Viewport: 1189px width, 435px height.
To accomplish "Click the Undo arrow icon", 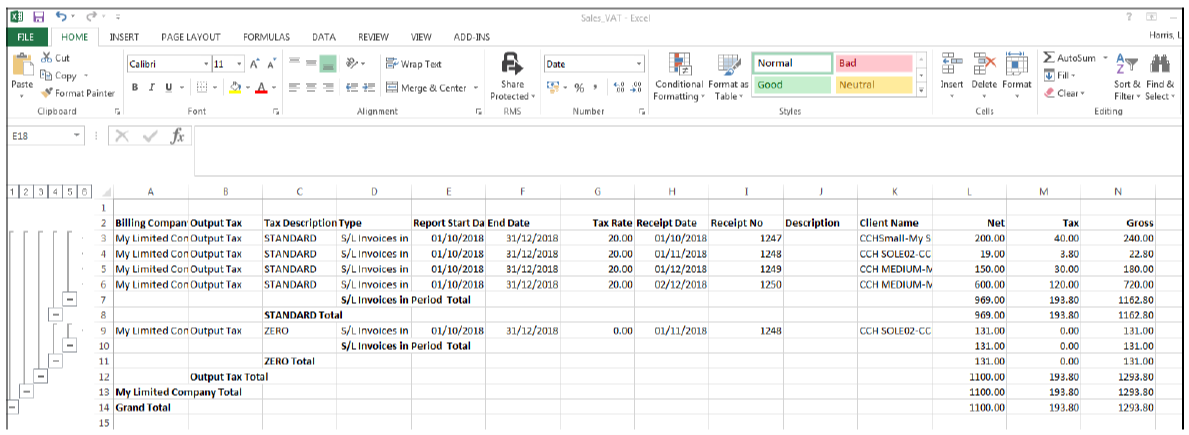I will pos(61,16).
